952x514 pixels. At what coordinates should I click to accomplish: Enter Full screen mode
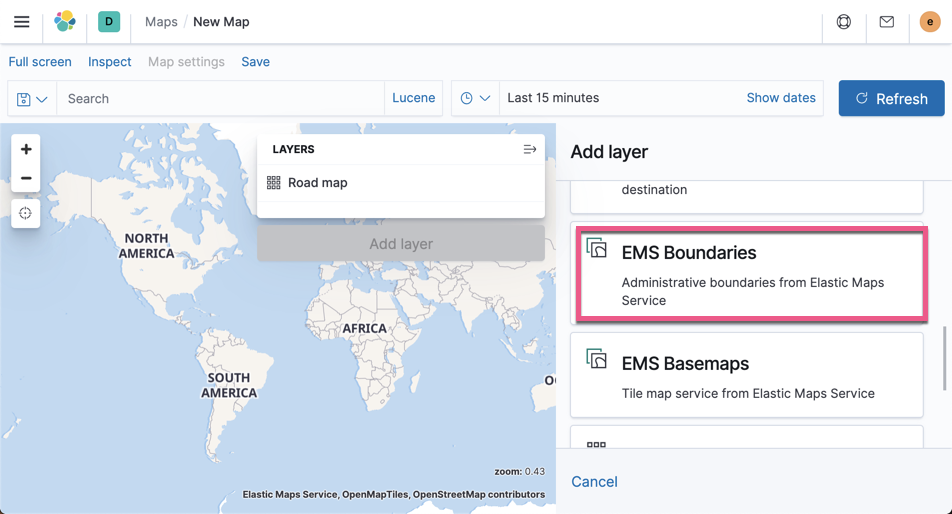coord(40,62)
